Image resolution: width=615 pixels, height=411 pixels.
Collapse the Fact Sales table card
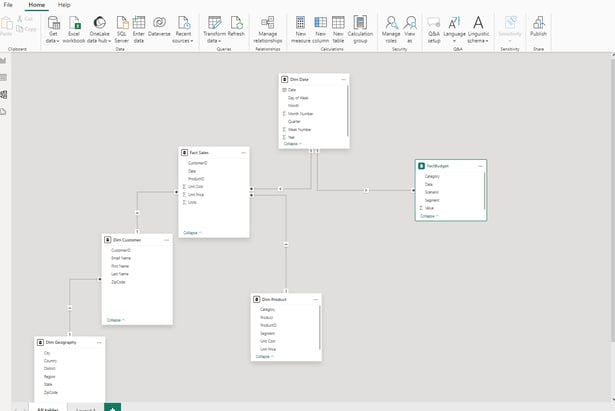[192, 233]
